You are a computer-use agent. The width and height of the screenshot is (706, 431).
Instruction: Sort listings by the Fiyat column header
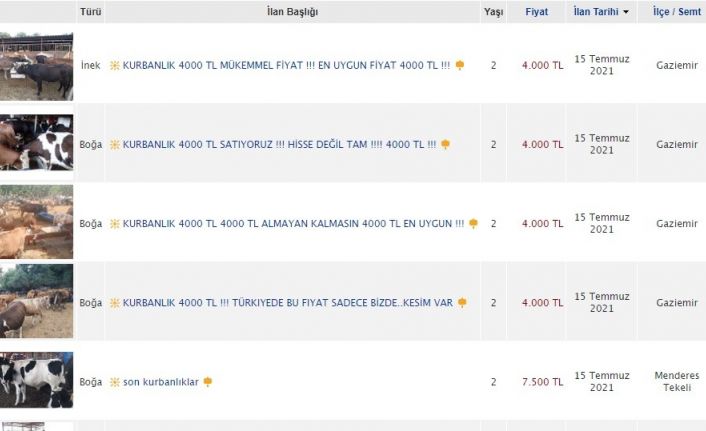tap(536, 12)
